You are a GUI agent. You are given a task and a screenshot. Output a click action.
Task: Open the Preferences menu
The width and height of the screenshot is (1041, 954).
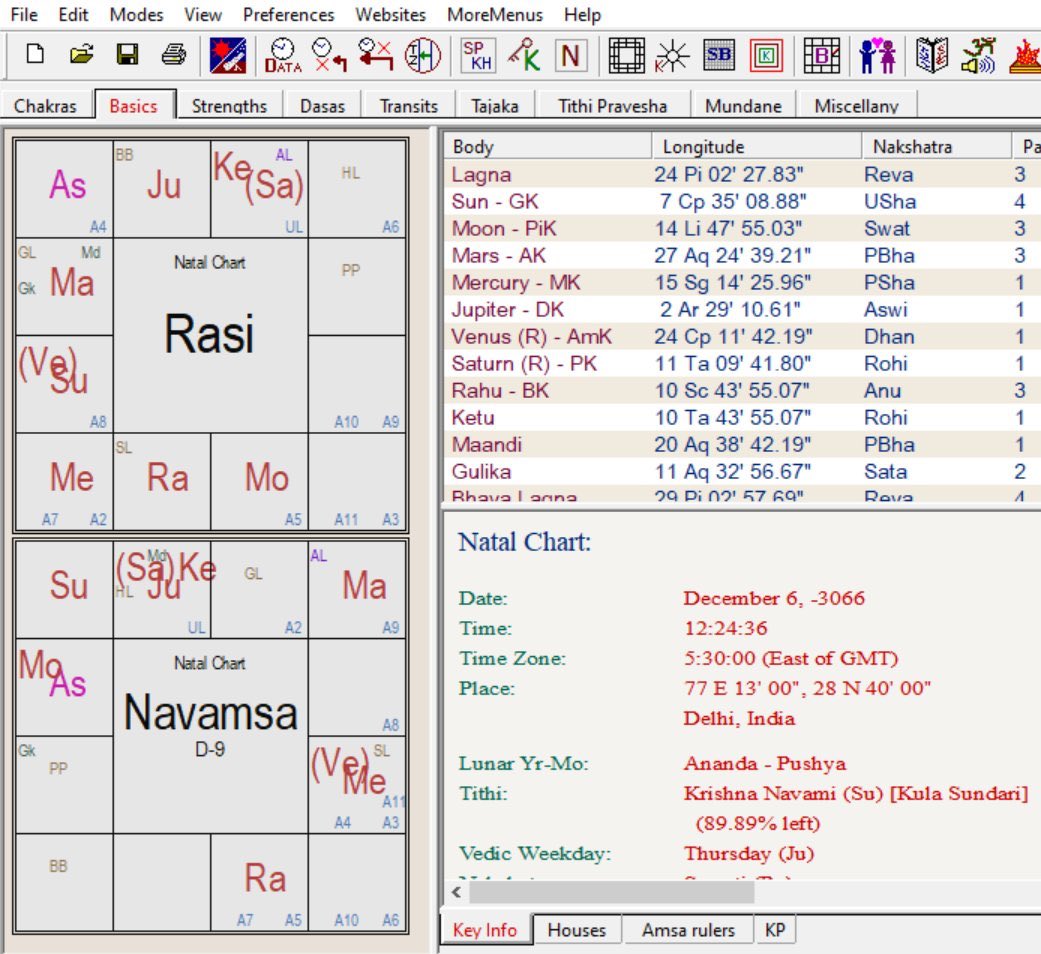click(288, 15)
